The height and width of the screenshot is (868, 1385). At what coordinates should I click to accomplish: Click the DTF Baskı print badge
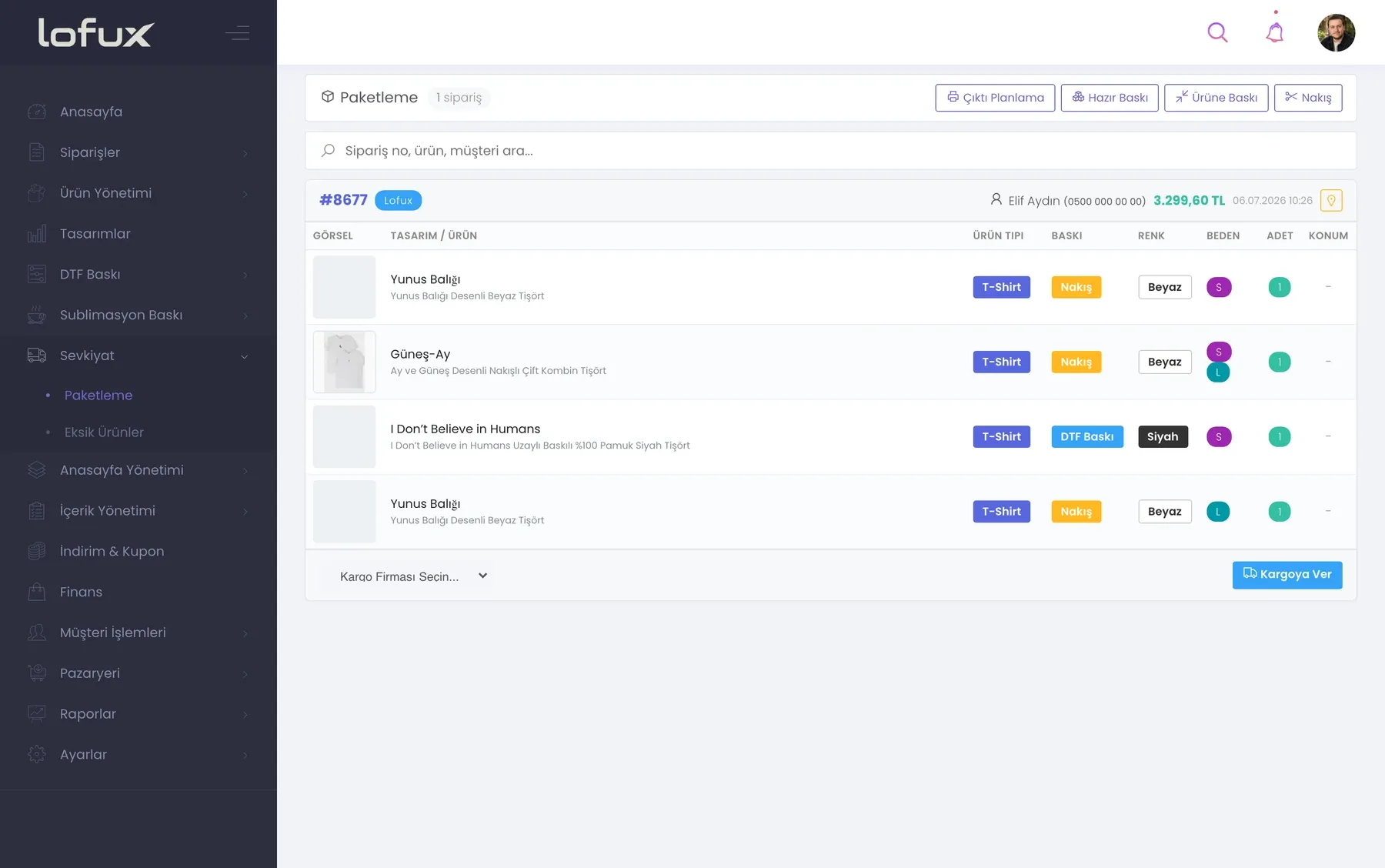click(x=1087, y=437)
